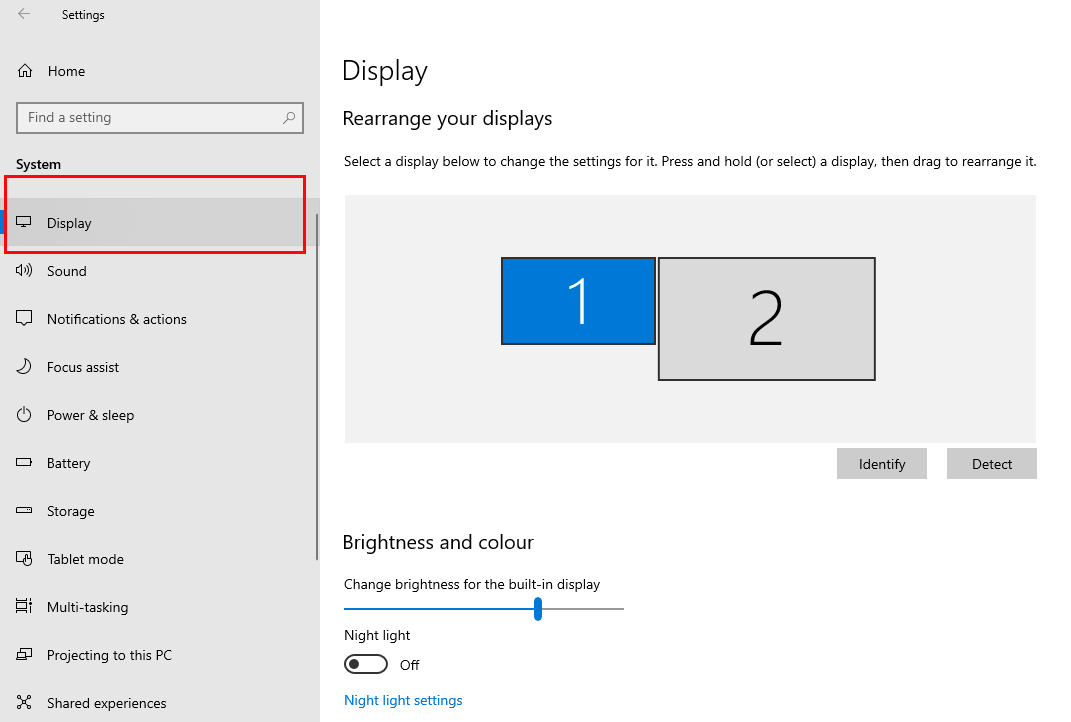This screenshot has height=722, width=1071.
Task: Click the Sound speaker icon
Action: coord(24,270)
